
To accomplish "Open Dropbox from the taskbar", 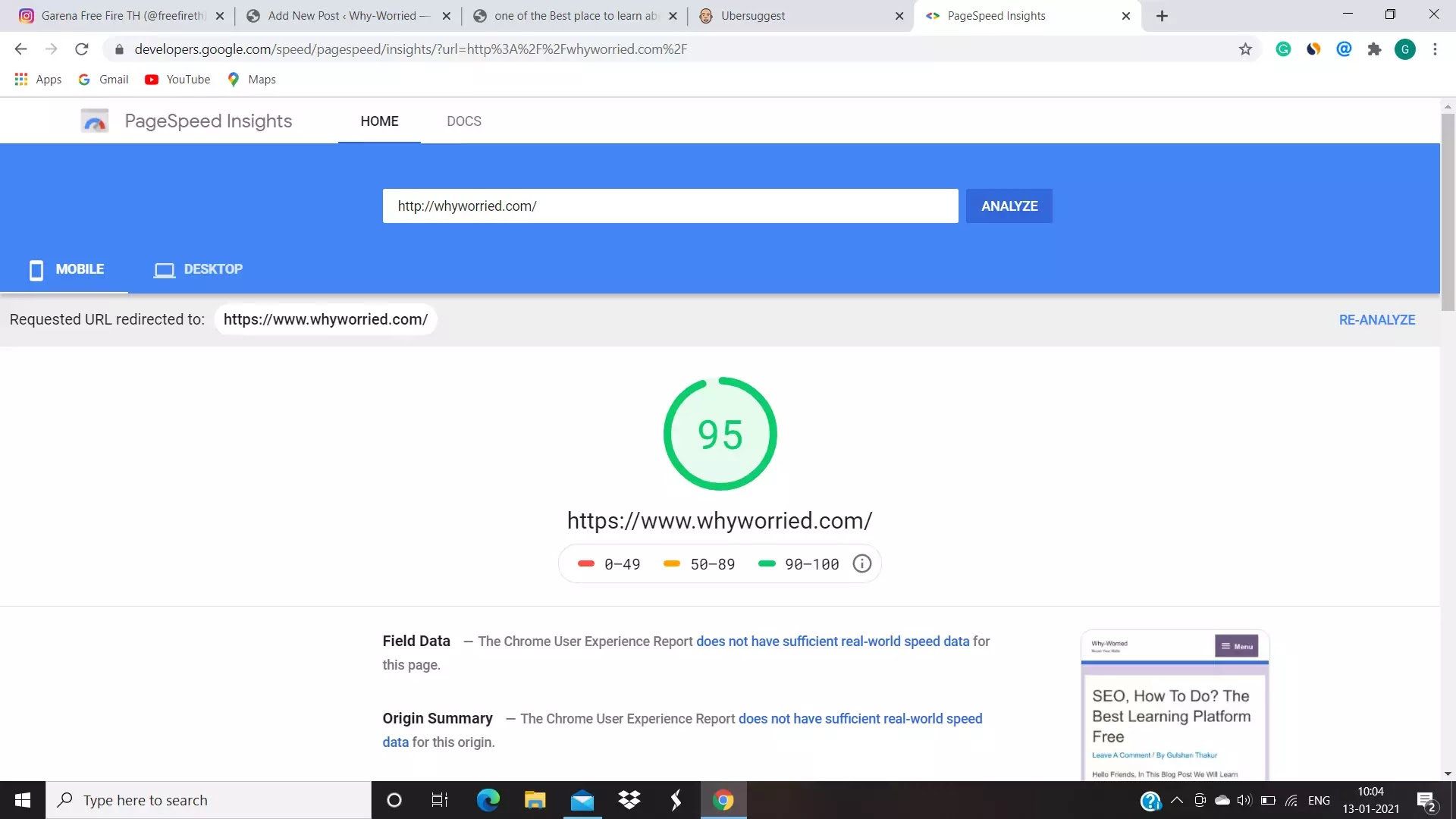I will [629, 800].
